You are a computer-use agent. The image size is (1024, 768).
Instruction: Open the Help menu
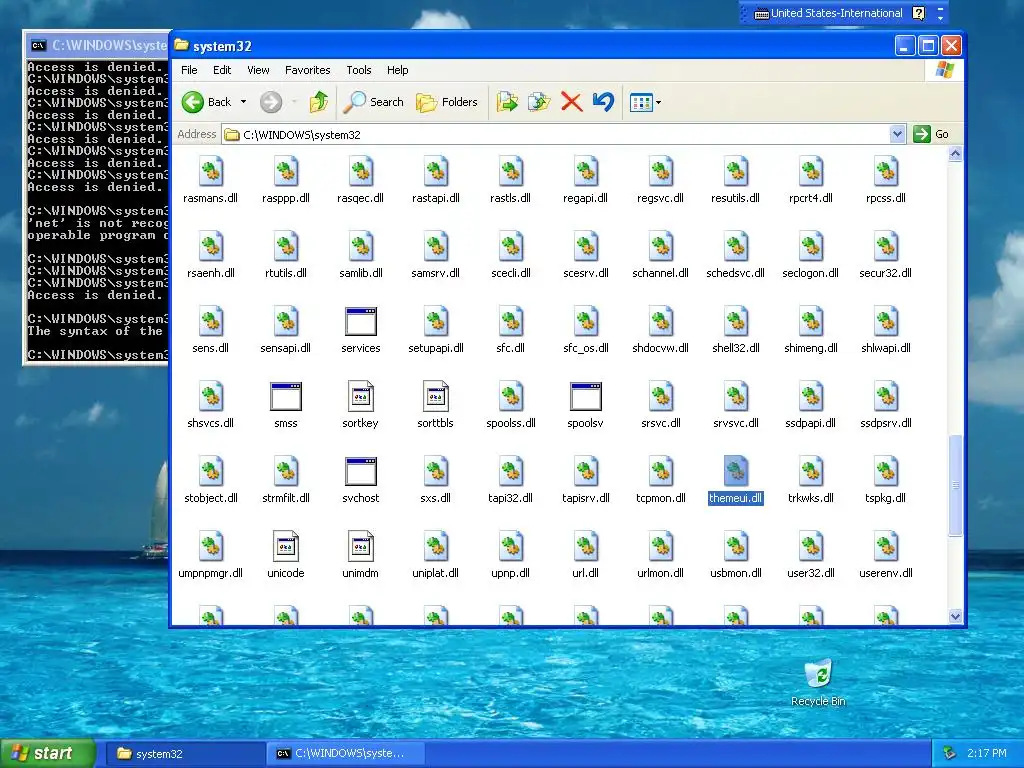[397, 70]
